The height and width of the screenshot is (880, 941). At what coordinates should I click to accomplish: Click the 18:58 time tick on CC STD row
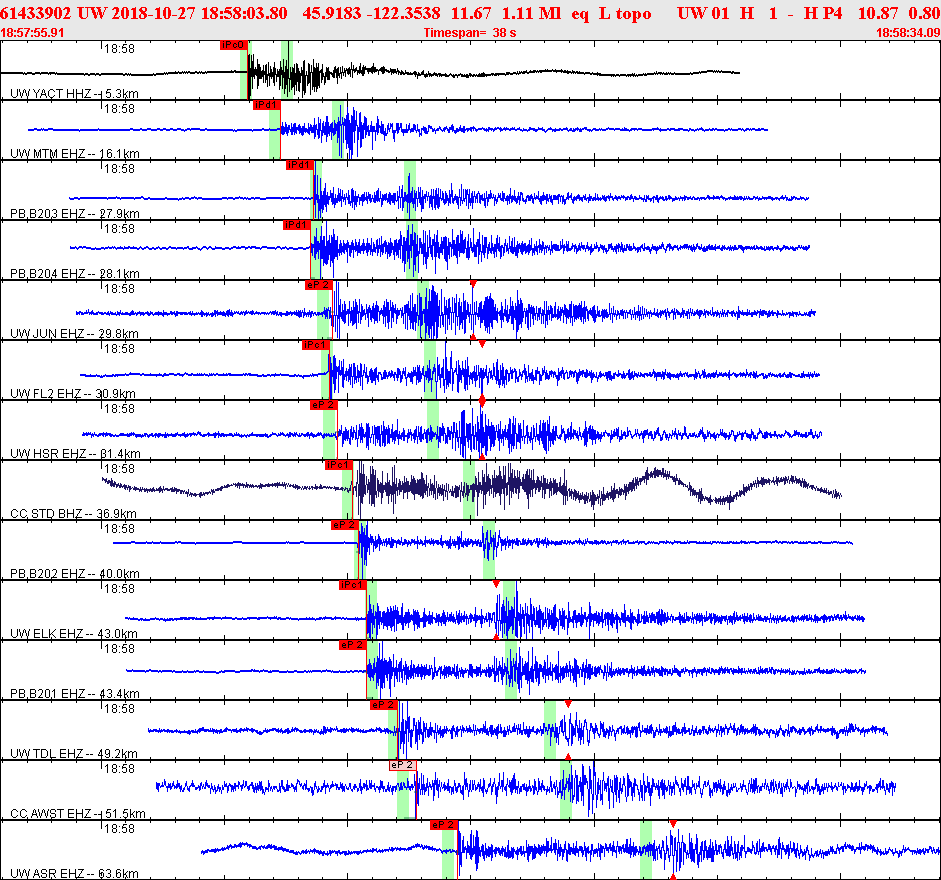pos(119,469)
